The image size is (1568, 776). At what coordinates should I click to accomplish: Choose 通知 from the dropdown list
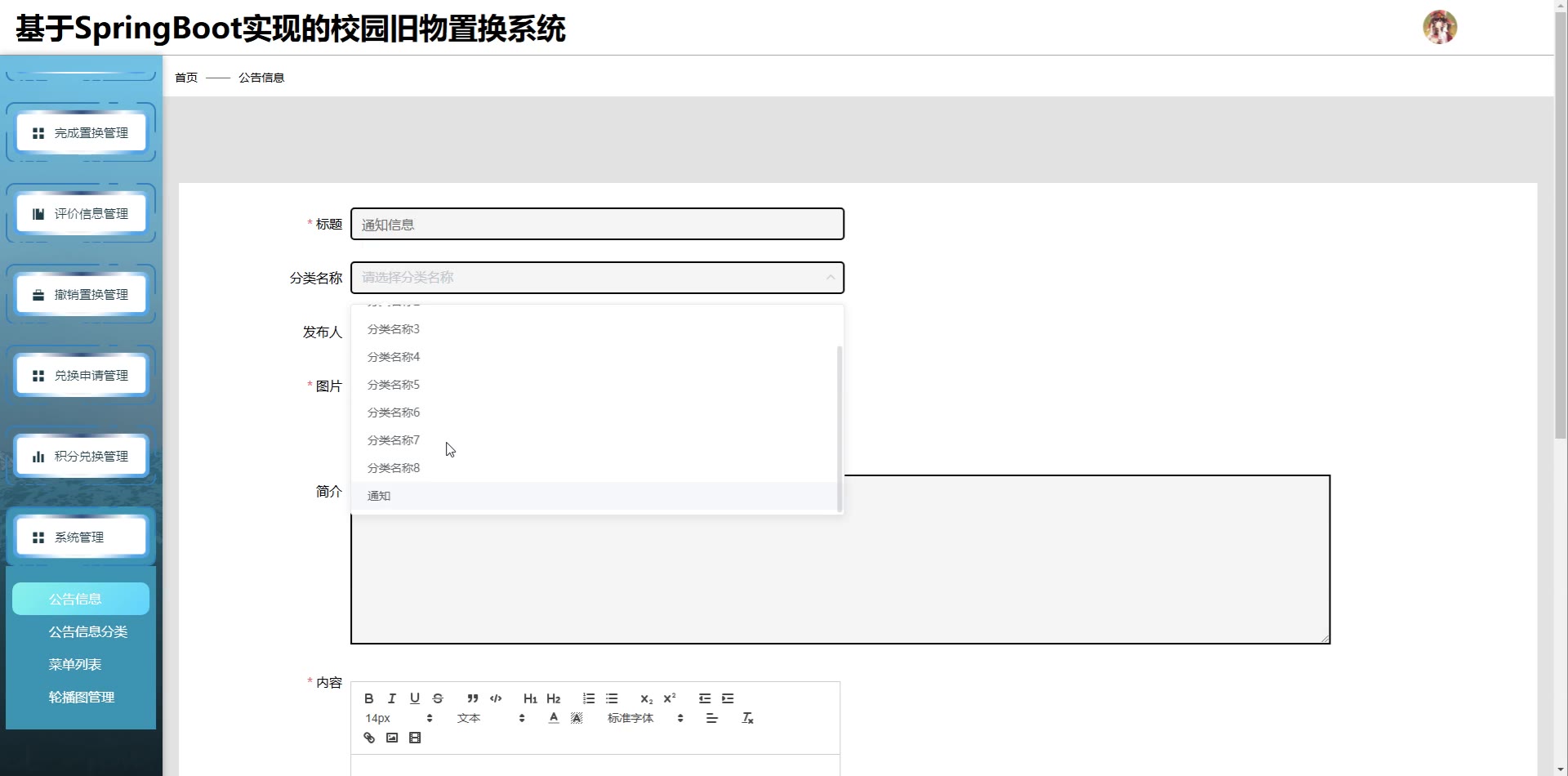click(x=595, y=496)
